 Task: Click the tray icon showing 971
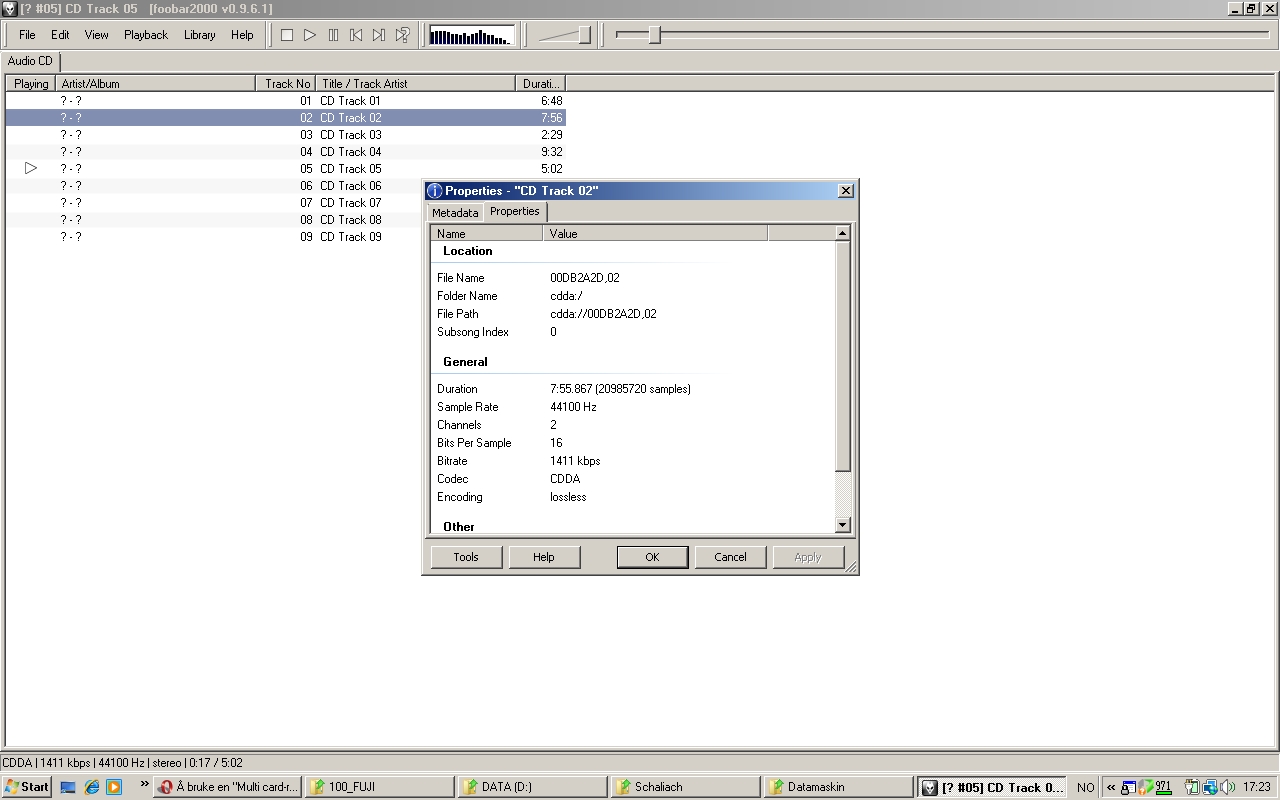click(x=1163, y=787)
